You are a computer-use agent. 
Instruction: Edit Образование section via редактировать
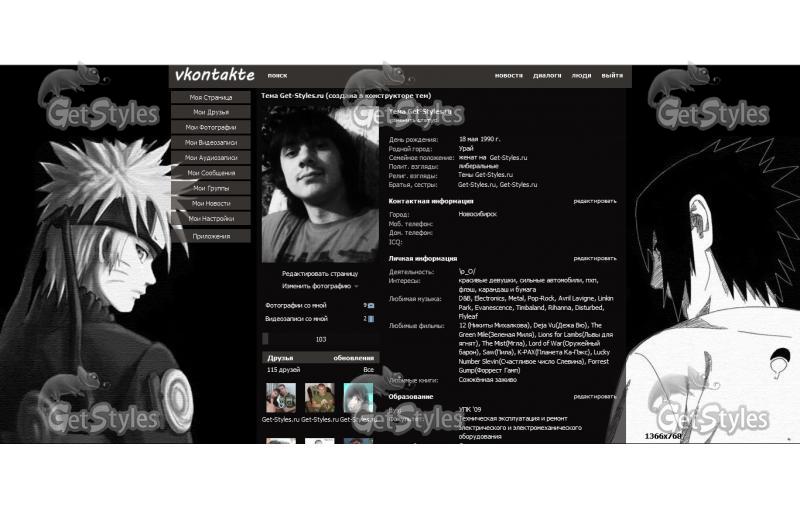click(x=594, y=396)
